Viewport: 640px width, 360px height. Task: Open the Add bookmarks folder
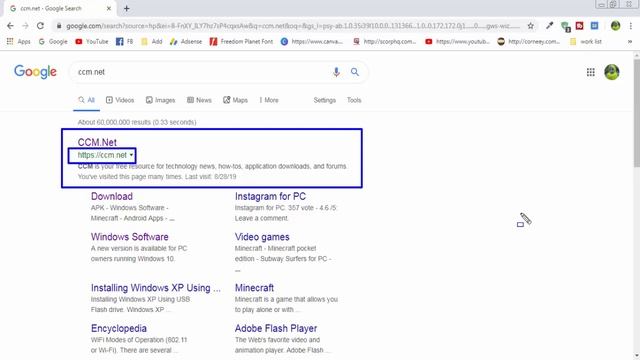[151, 42]
